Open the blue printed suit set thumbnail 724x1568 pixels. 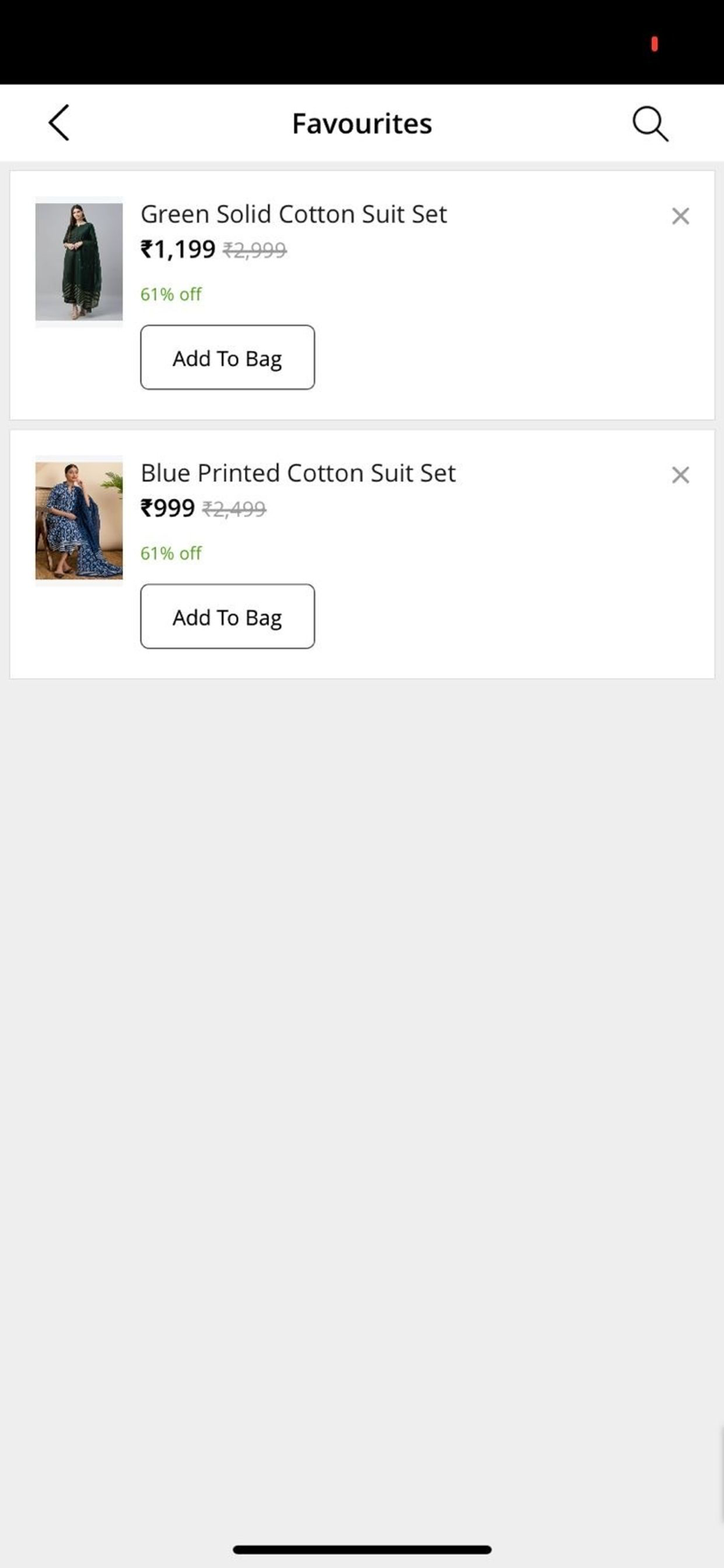click(x=79, y=521)
